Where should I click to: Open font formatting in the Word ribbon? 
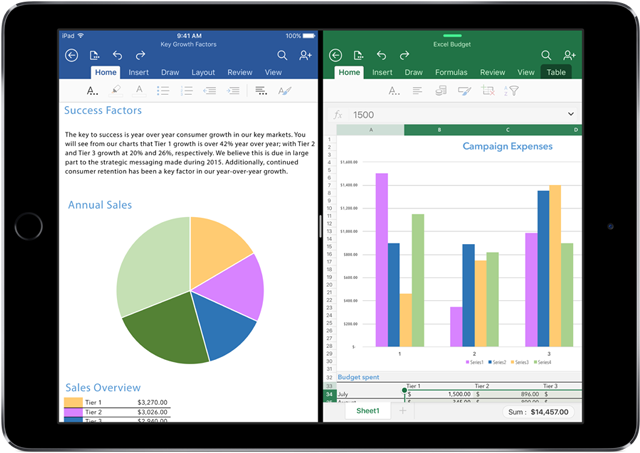(x=93, y=91)
